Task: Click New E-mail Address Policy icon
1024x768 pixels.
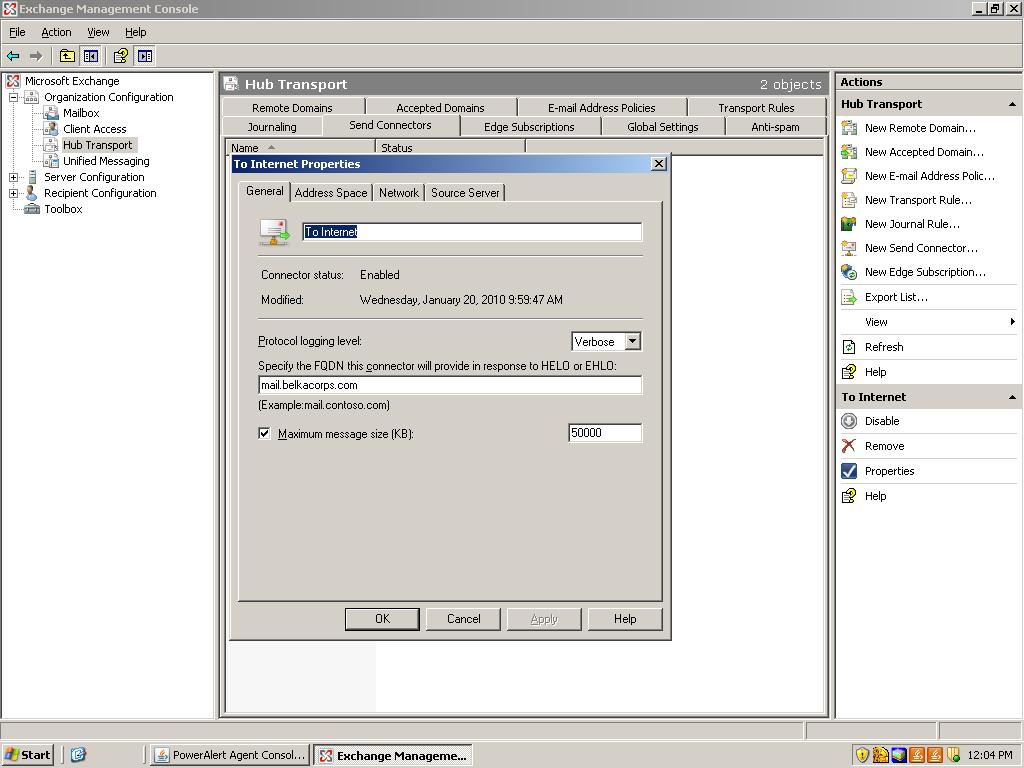Action: [849, 176]
